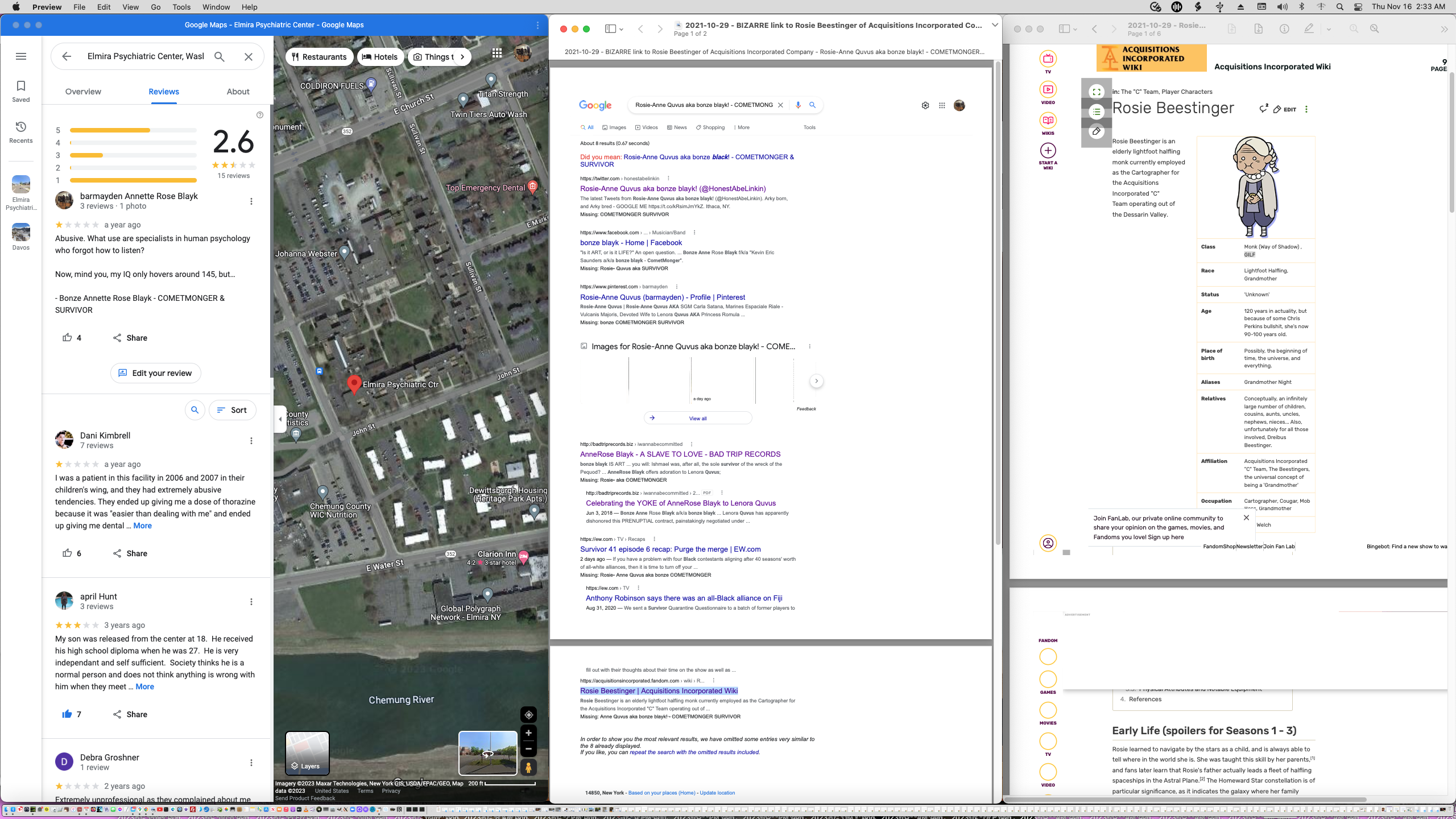1456x819 pixels.
Task: Open the Google apps grid icon in search results
Action: point(941,105)
